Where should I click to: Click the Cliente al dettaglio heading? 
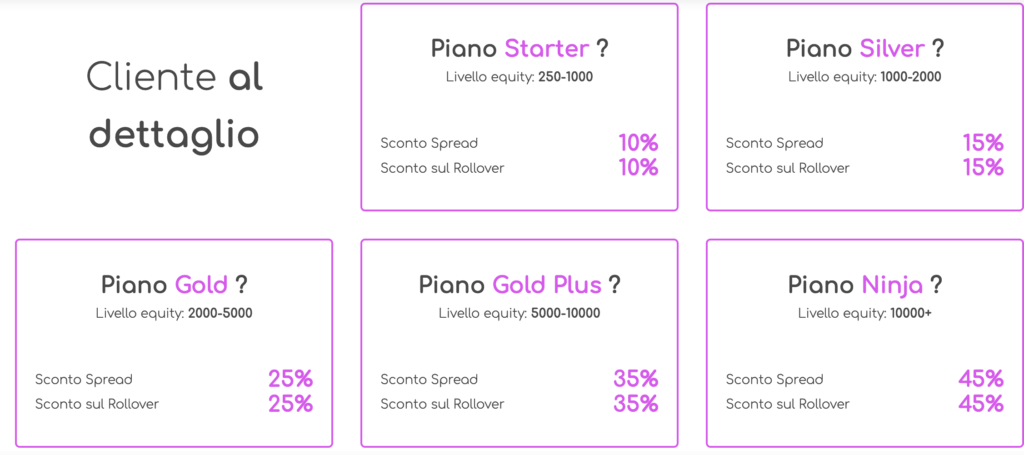(174, 106)
